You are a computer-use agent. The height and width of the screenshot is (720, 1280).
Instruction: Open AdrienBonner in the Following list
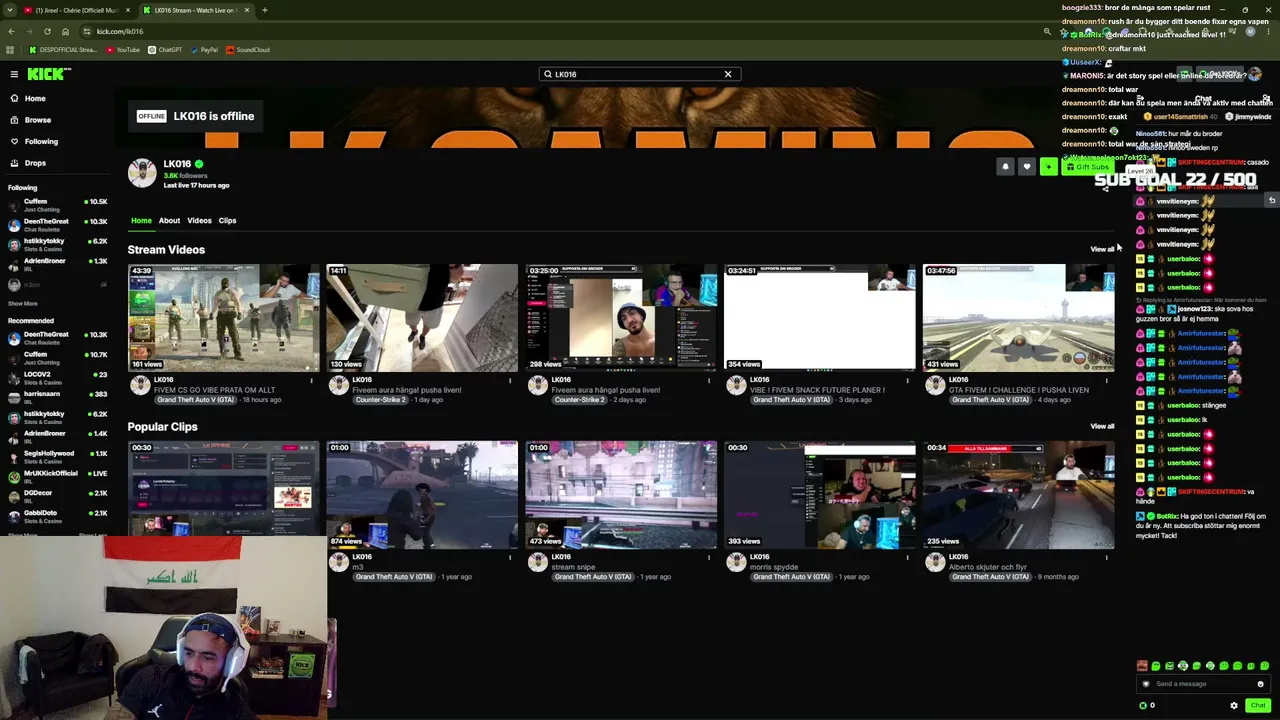tap(58, 263)
